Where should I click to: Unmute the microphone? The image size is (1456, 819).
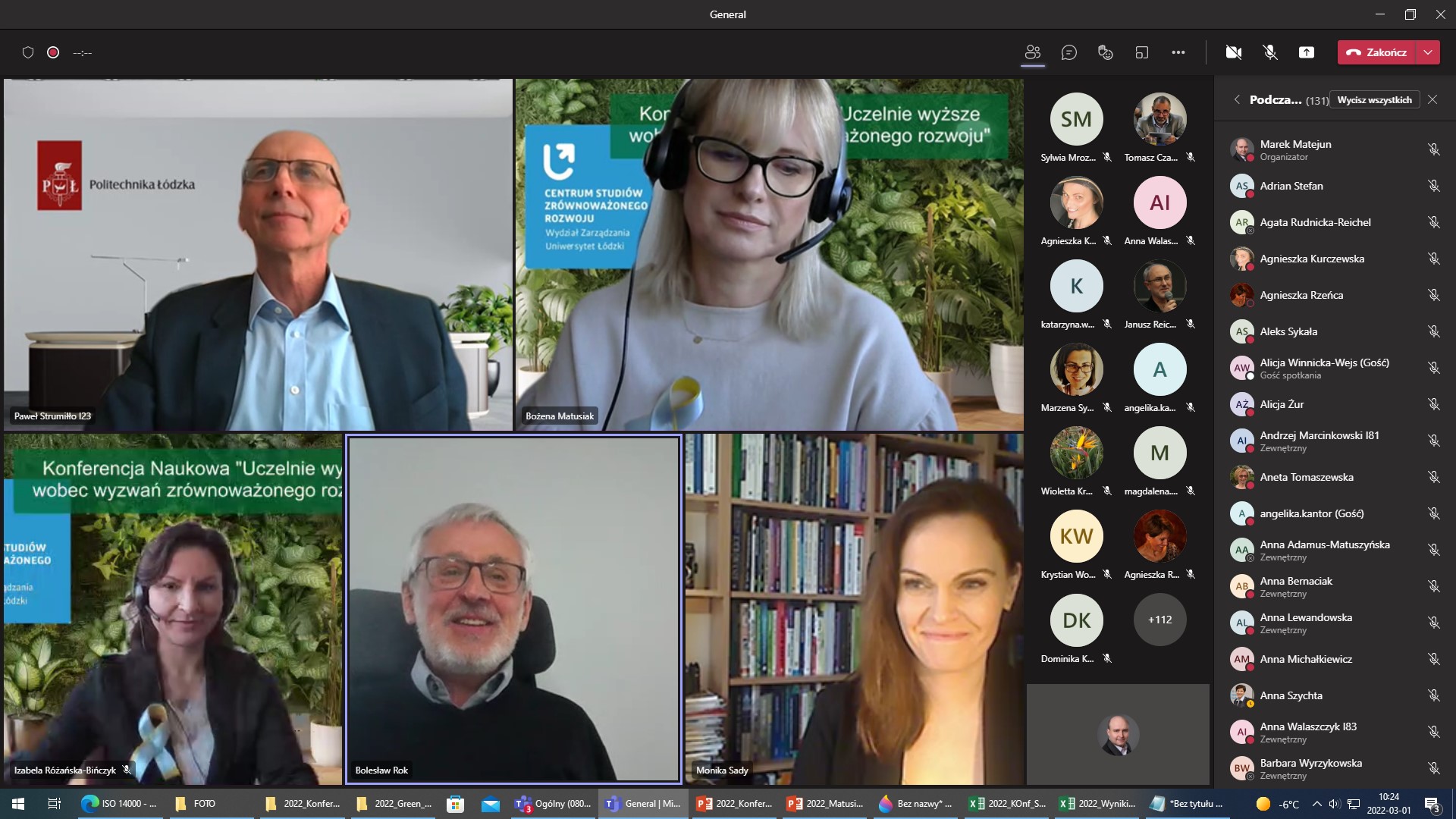point(1269,52)
